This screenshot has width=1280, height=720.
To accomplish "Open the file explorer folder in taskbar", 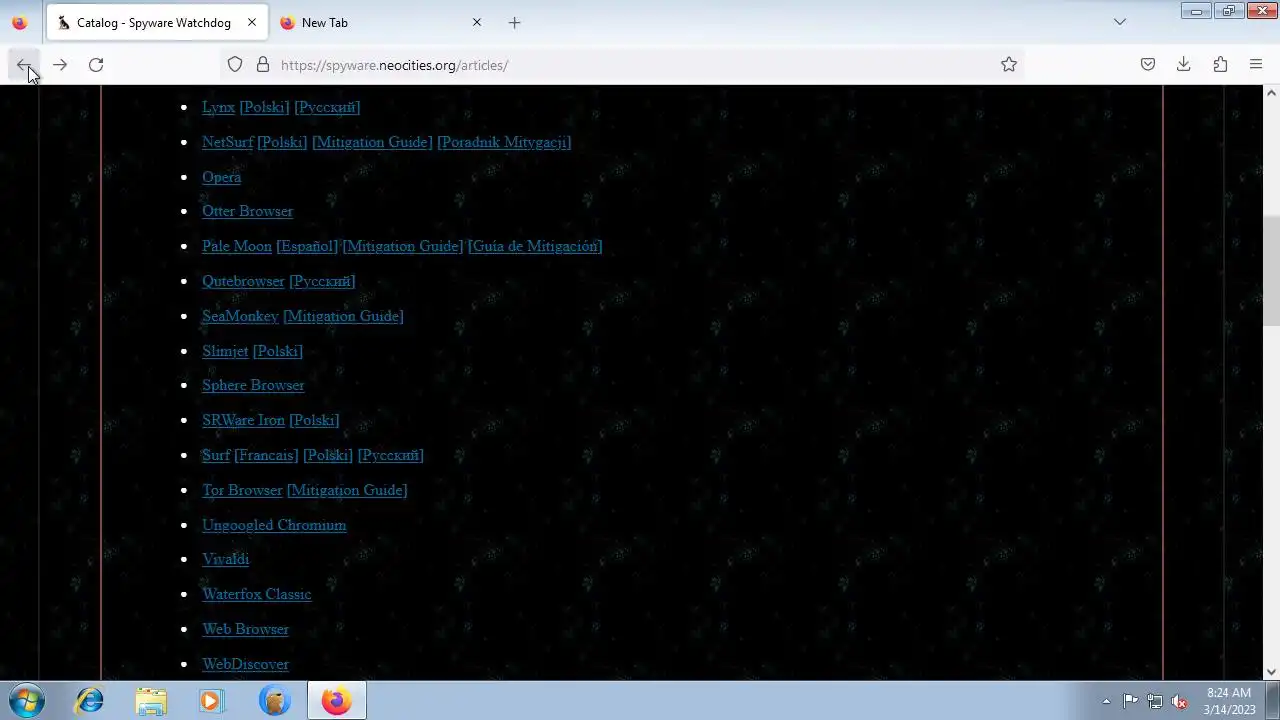I will [x=151, y=701].
